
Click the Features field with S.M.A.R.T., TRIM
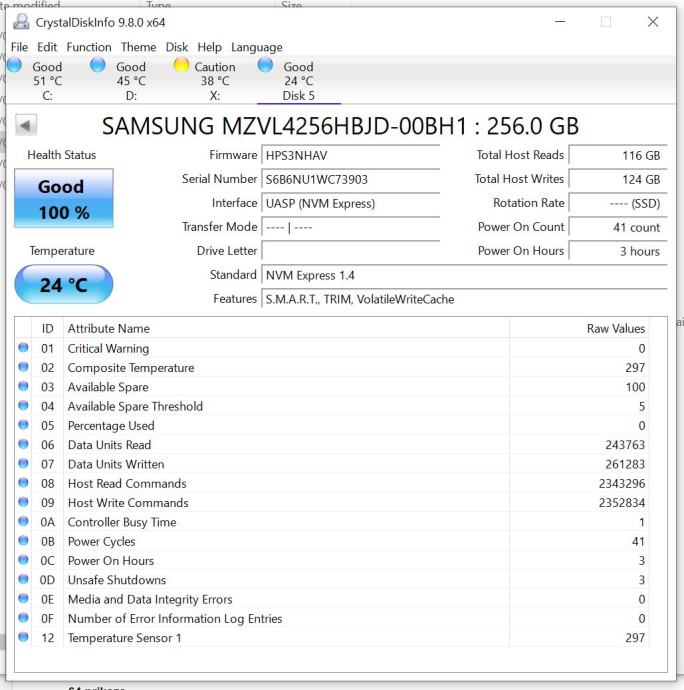(x=464, y=299)
